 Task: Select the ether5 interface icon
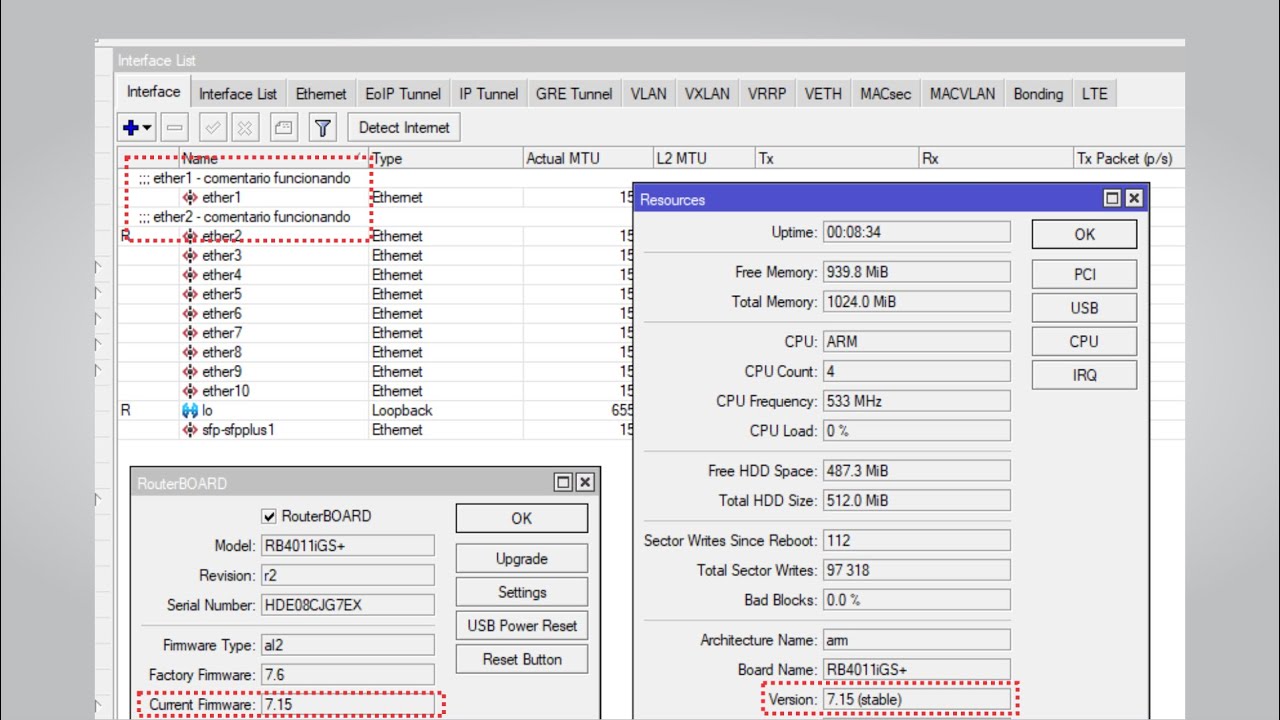(190, 295)
